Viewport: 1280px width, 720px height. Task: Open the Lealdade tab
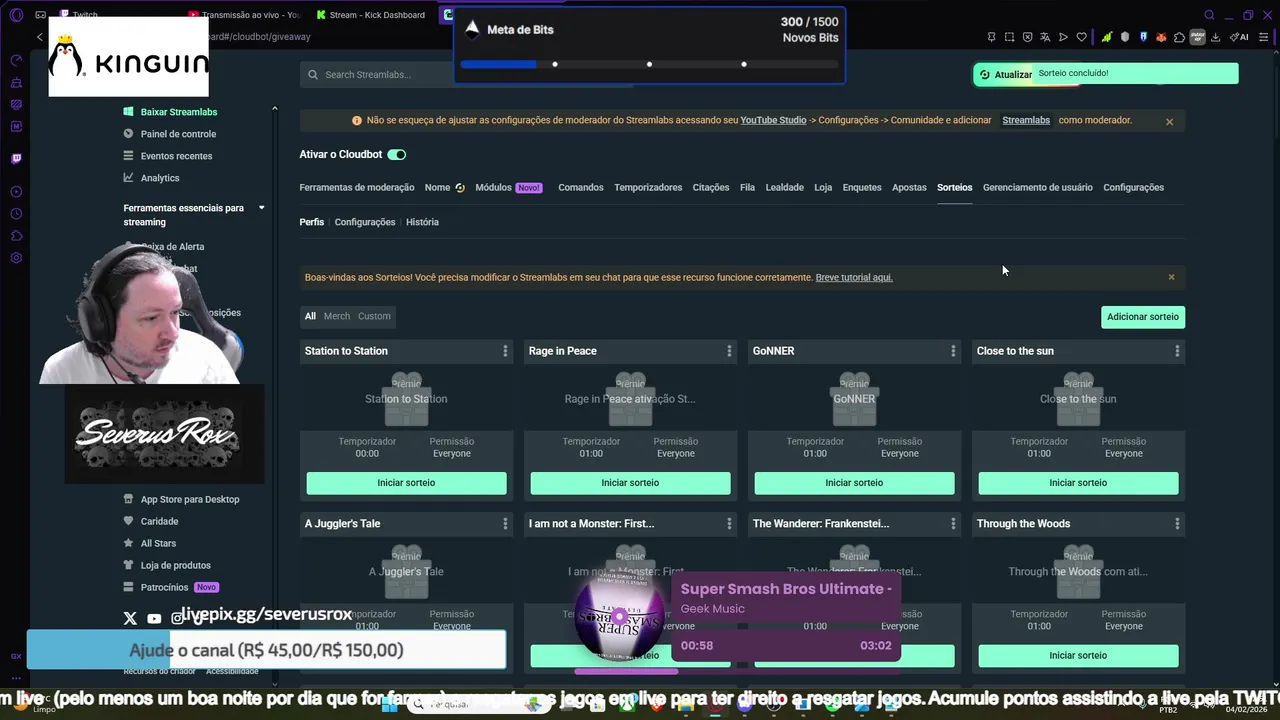click(x=784, y=187)
